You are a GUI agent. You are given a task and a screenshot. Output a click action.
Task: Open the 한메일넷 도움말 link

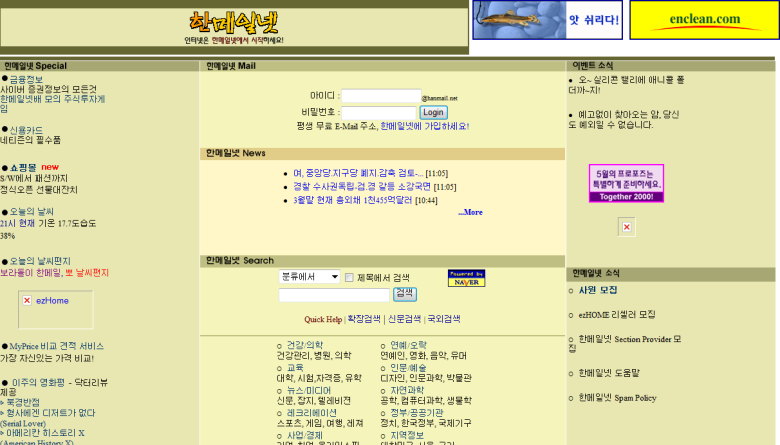[609, 373]
